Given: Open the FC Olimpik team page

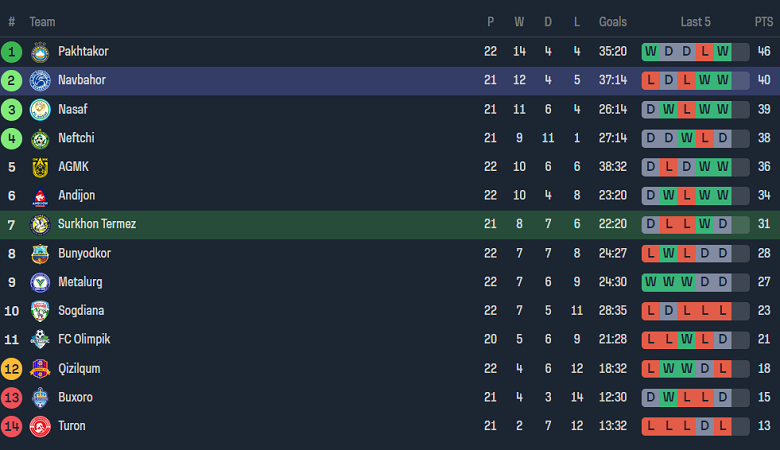Looking at the screenshot, I should click(x=83, y=340).
